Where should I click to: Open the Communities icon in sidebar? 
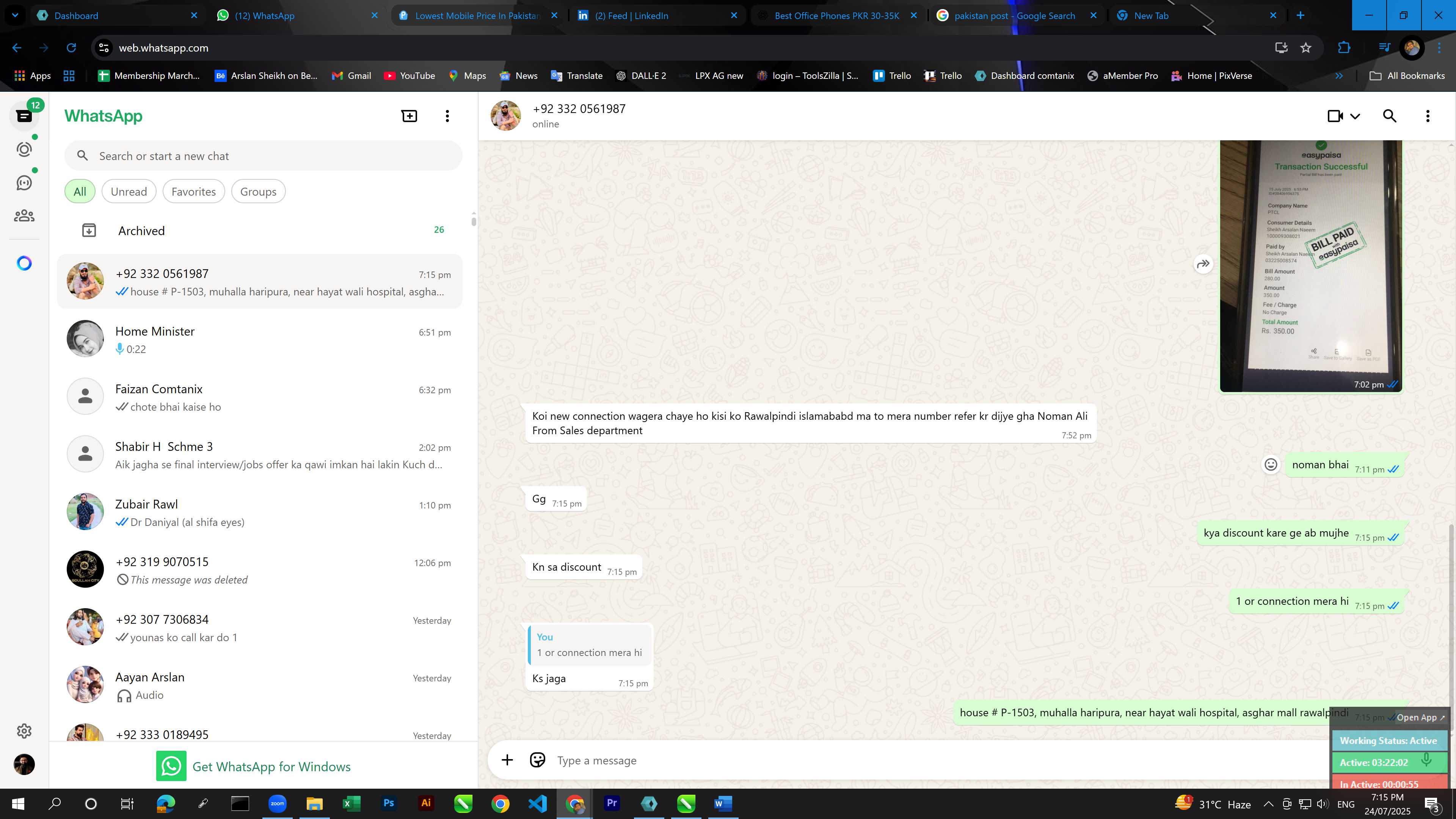click(x=24, y=216)
